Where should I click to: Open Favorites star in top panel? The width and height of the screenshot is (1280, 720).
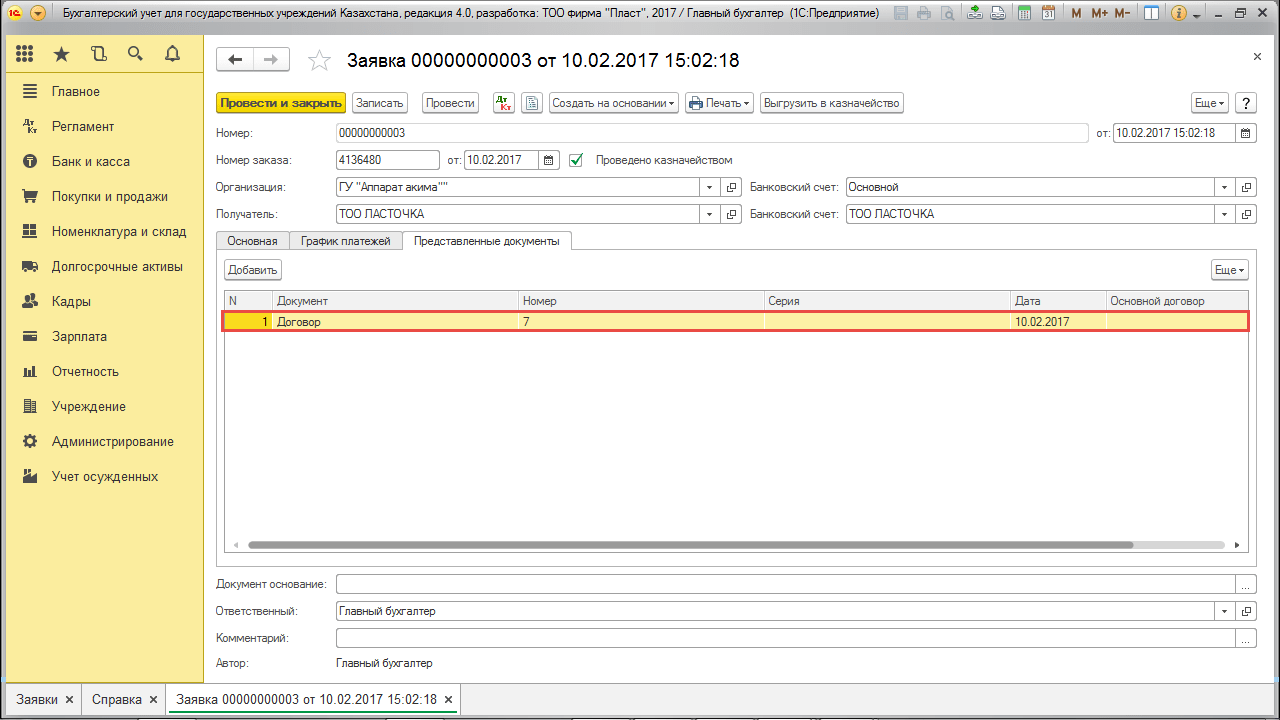(x=61, y=54)
